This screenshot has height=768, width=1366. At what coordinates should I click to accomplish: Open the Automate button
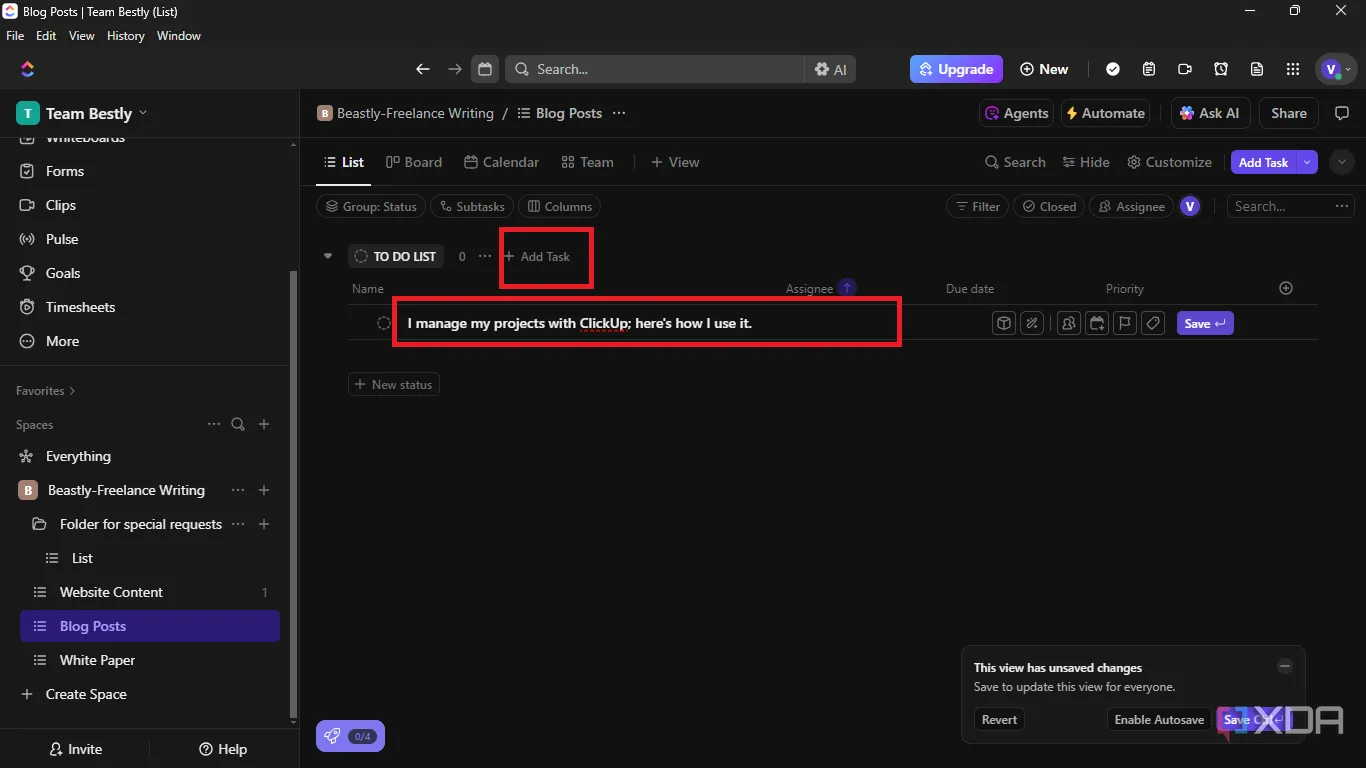point(1104,113)
